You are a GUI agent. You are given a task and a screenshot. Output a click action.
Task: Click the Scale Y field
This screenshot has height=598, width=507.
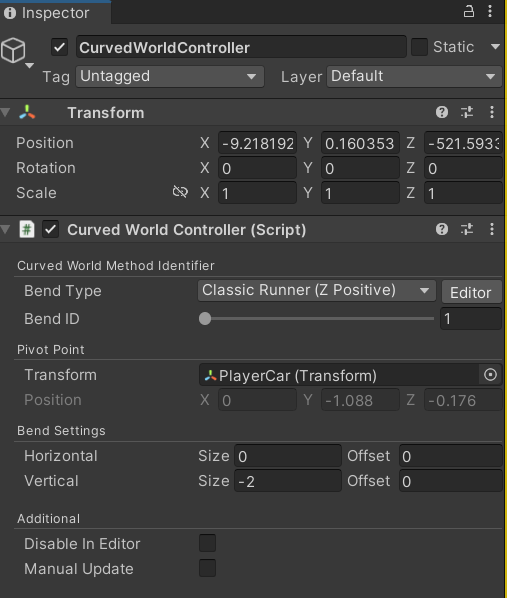[x=360, y=193]
